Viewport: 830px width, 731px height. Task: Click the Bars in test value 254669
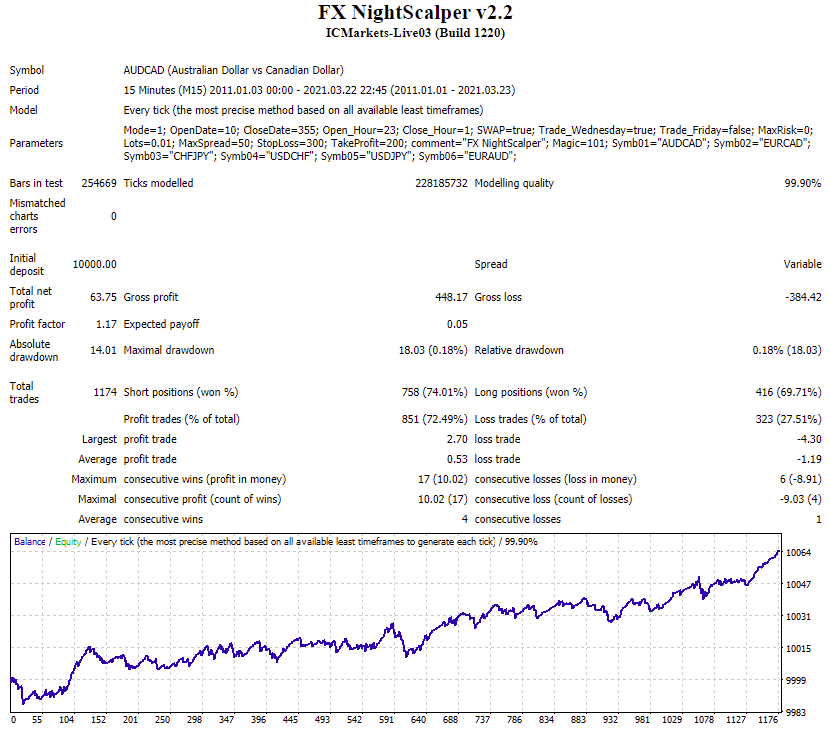(x=99, y=183)
